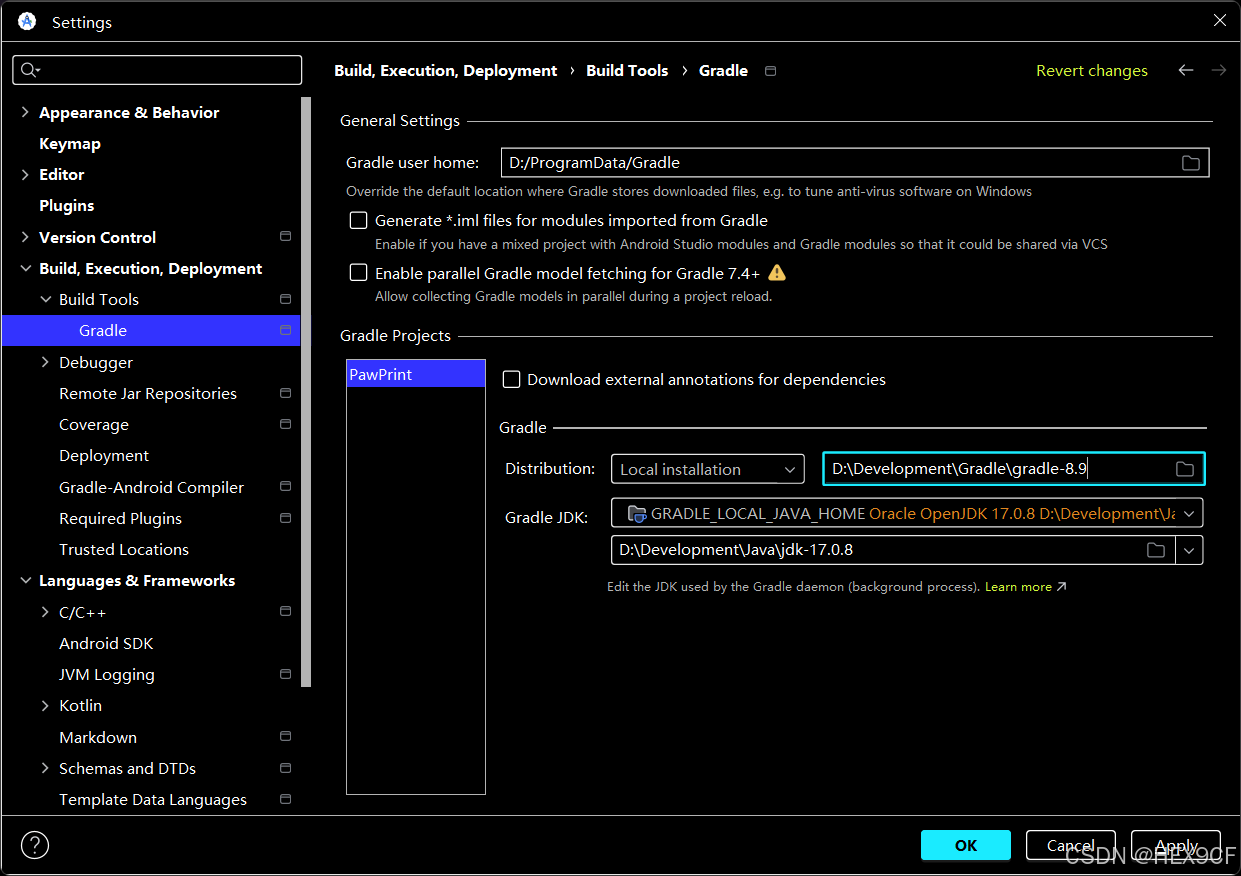Click the settings tree vertical scrollbar
Image resolution: width=1241 pixels, height=876 pixels.
tap(307, 390)
